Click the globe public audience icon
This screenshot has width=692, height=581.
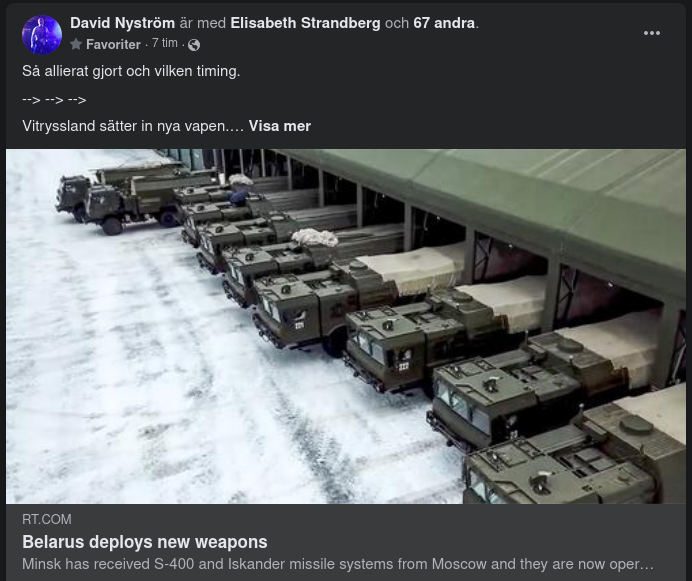(x=194, y=45)
